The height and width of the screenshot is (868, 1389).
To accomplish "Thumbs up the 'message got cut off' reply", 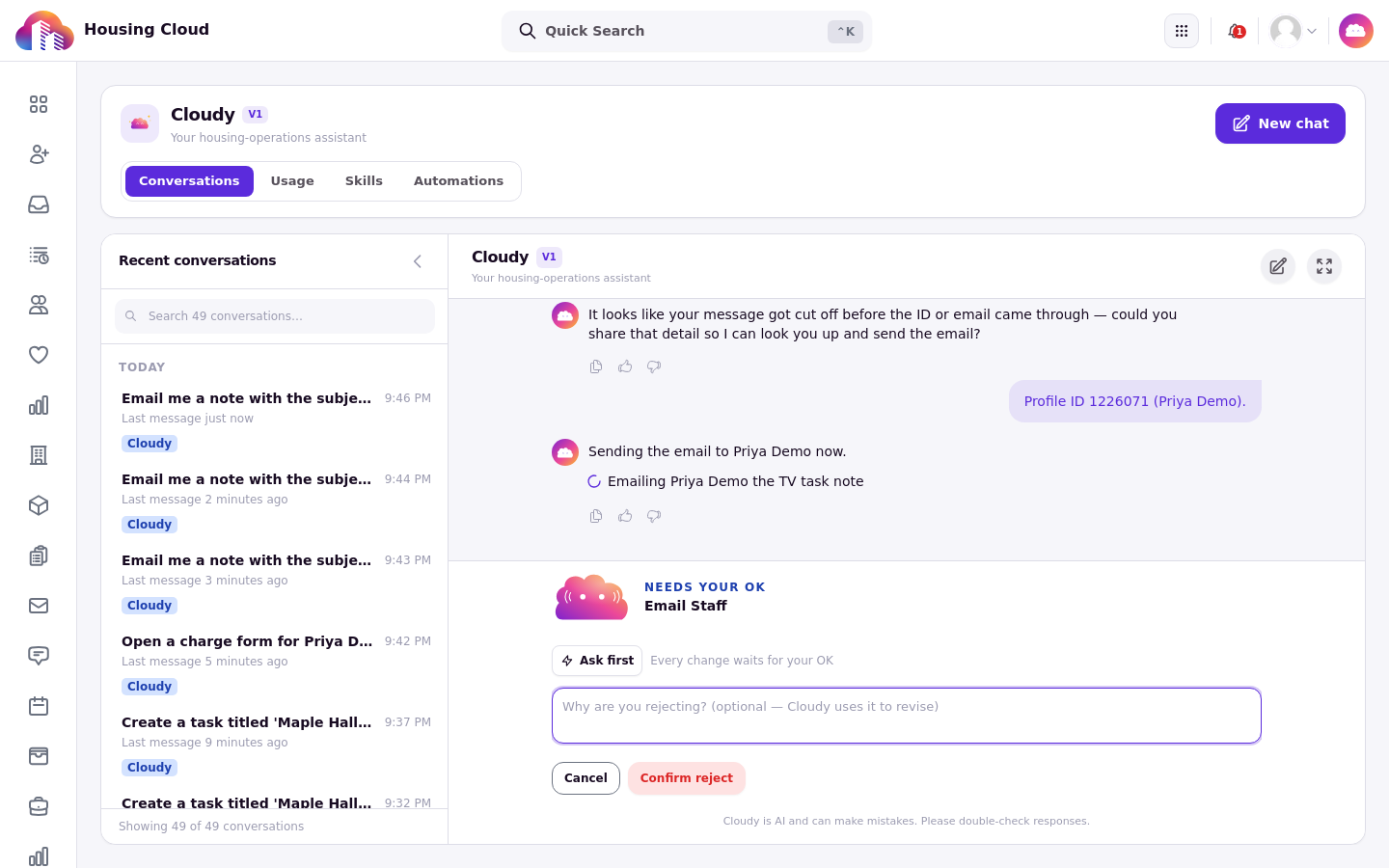I will 625,366.
